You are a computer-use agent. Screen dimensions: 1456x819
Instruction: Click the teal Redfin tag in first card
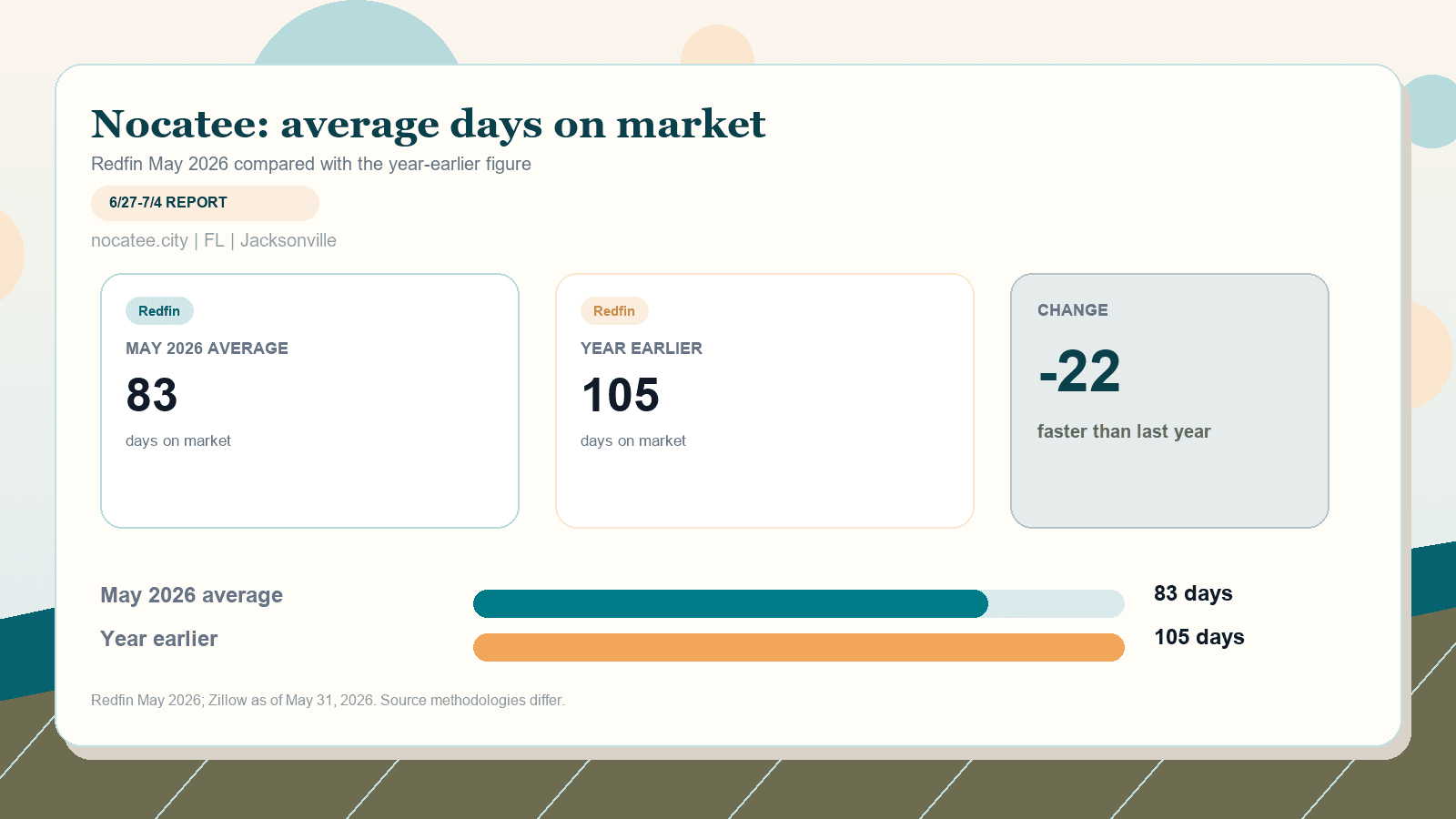pos(159,310)
